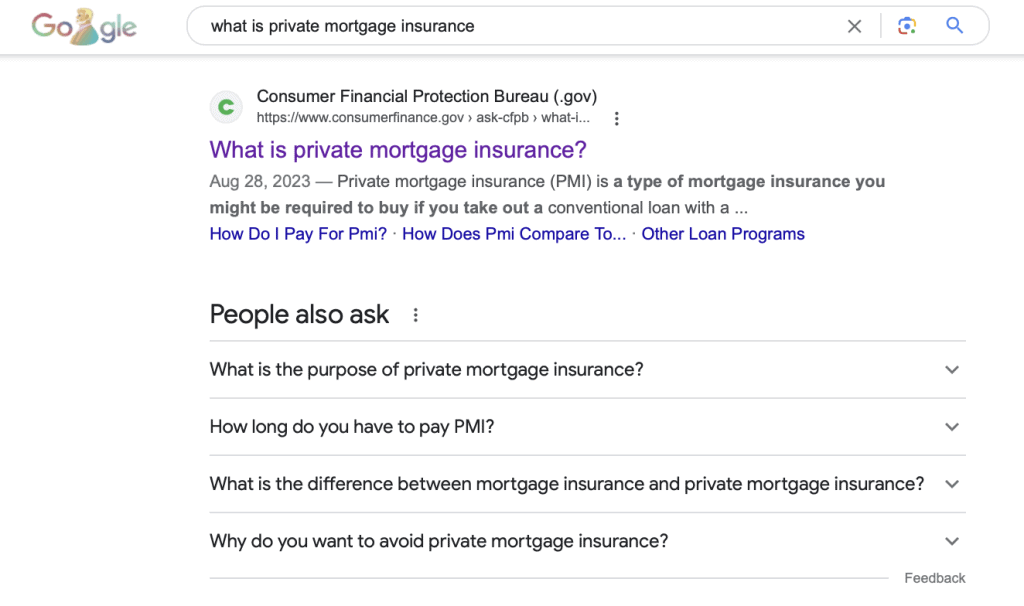Screen dimensions: 1024x606
Task: Click the Google Doodle logo
Action: pyautogui.click(x=84, y=27)
